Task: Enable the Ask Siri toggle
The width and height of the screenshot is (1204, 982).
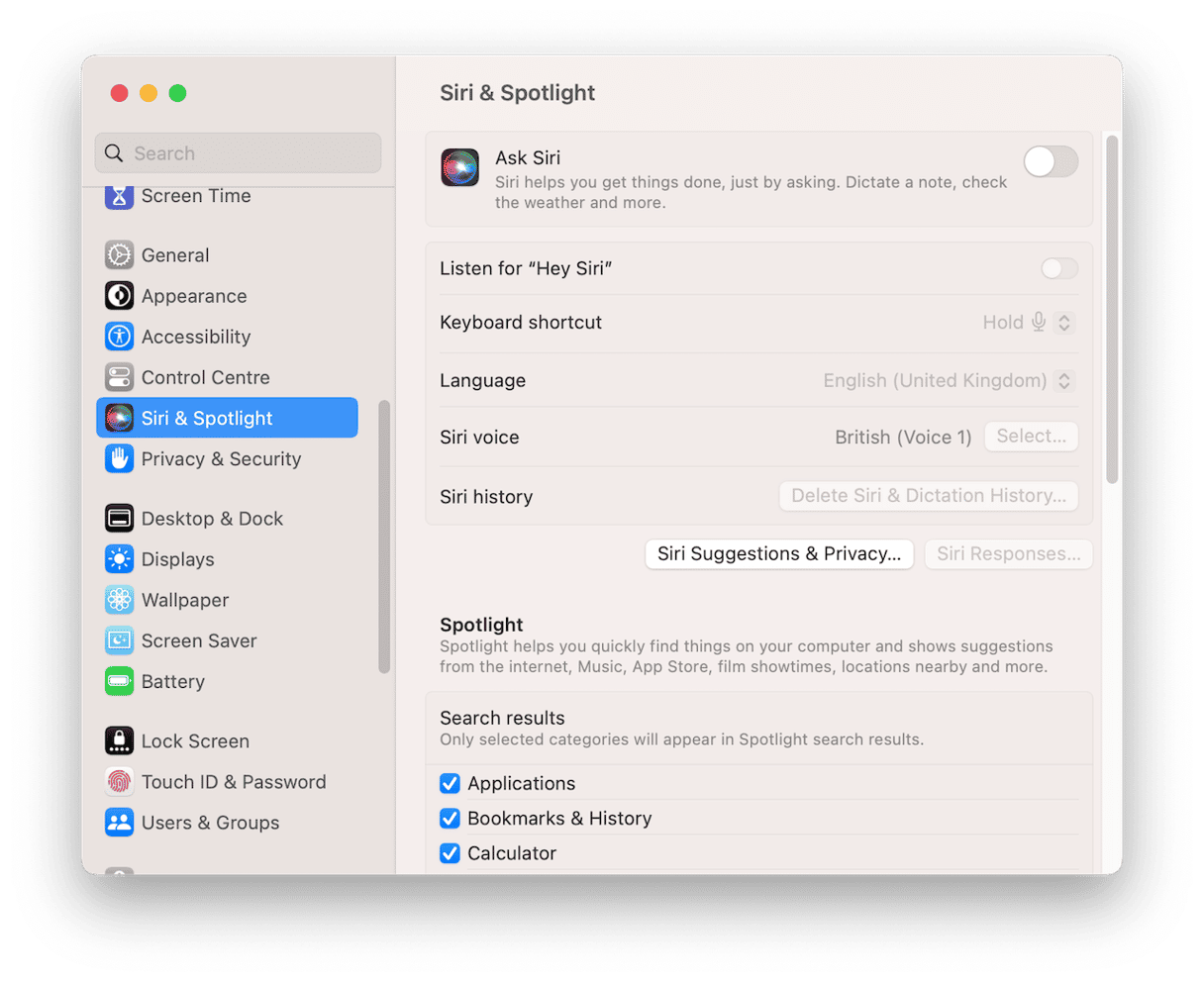Action: (1050, 161)
